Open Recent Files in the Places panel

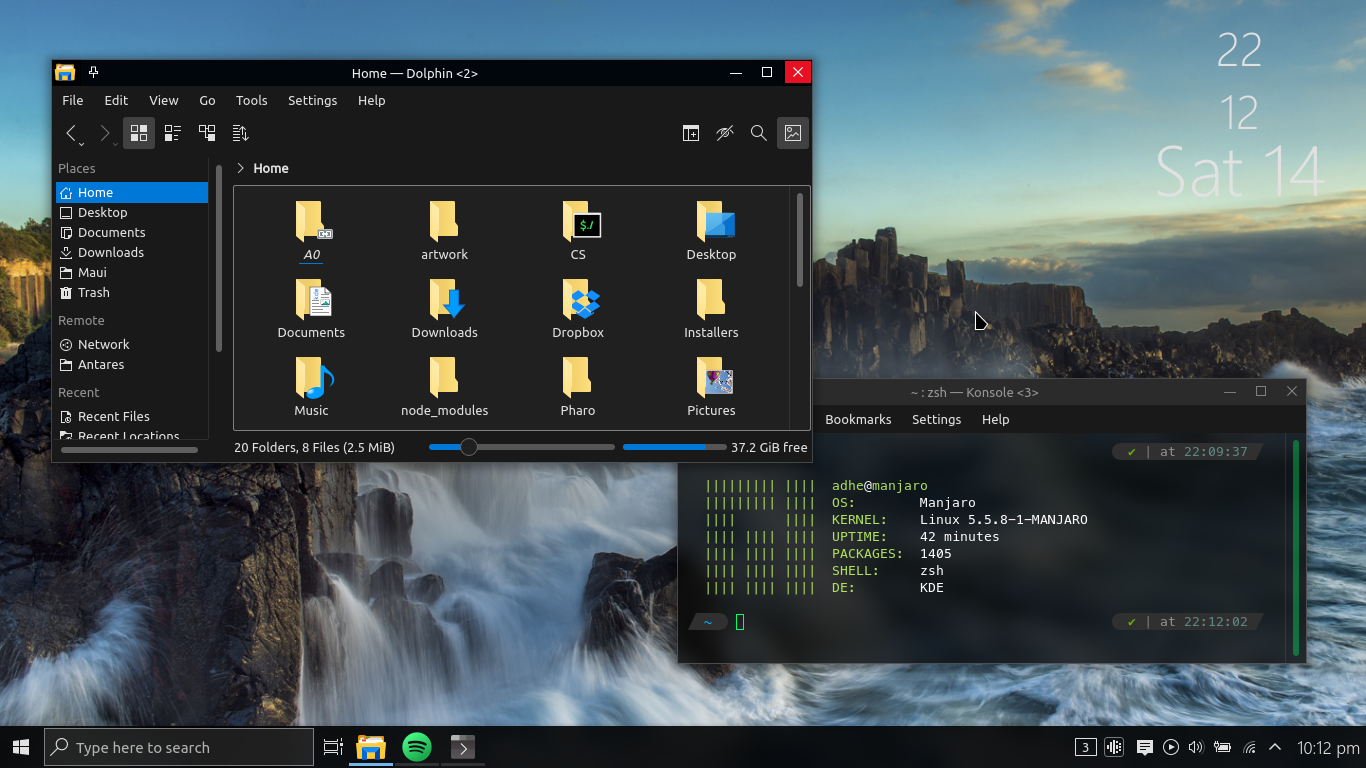click(132, 416)
